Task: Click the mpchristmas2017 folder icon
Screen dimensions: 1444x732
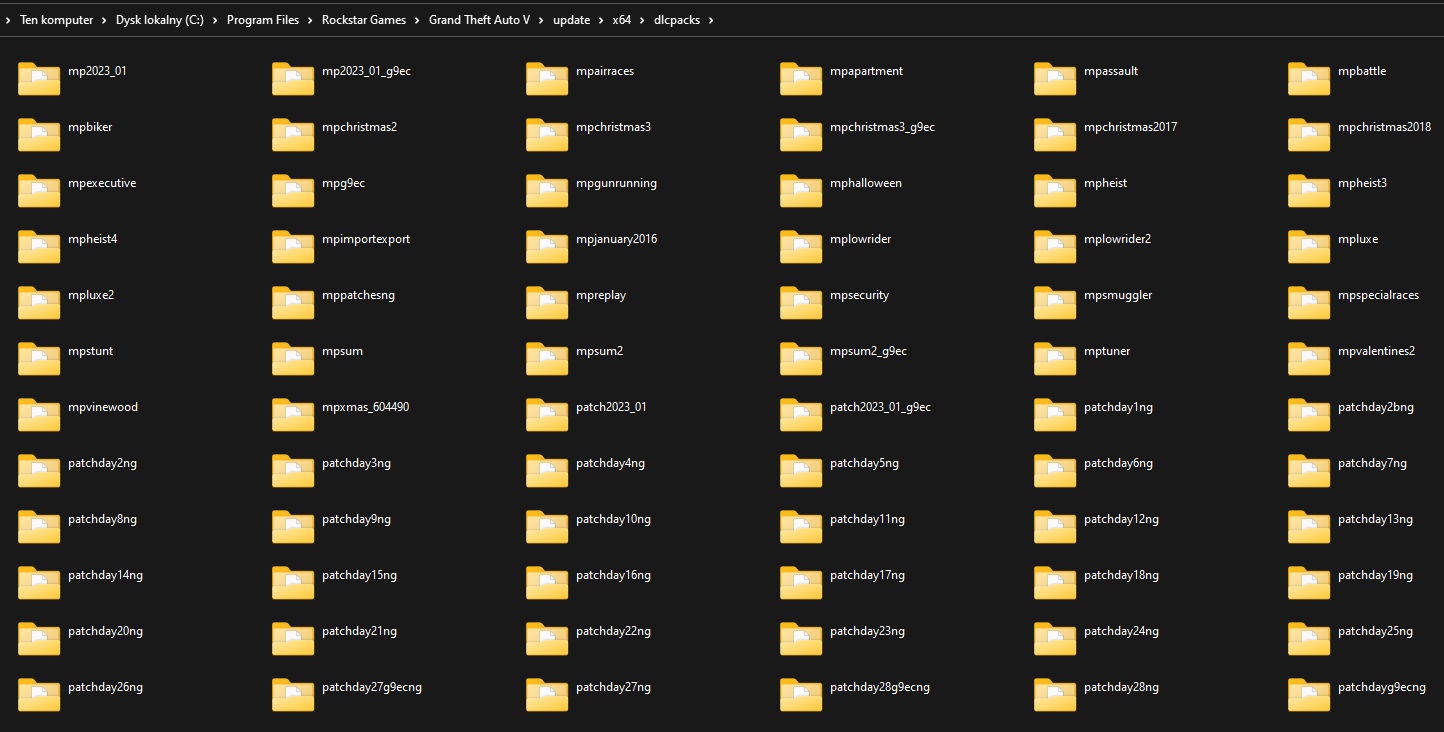Action: (x=1055, y=135)
